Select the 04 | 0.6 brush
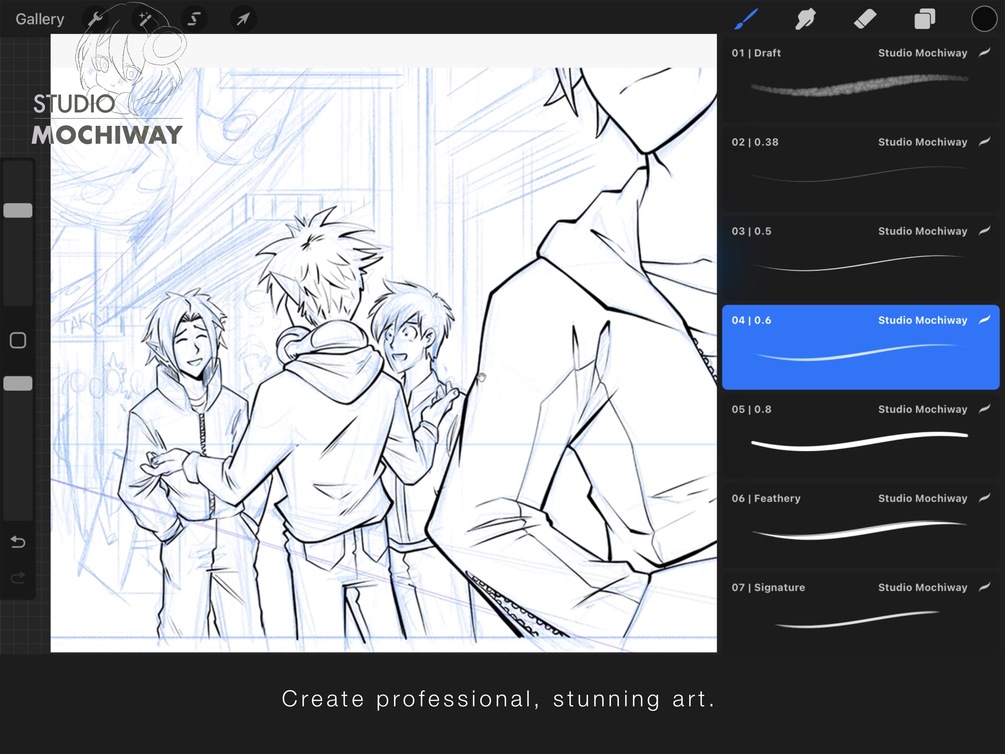 coord(860,347)
